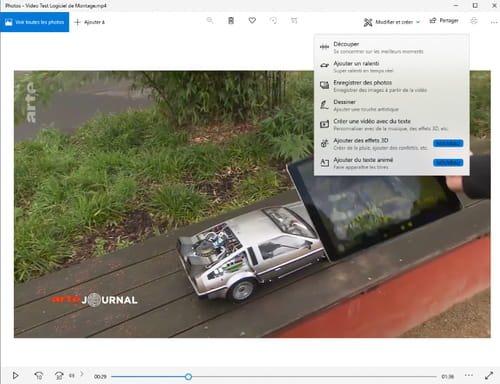Click the volume icon in playback bar

(x=72, y=375)
